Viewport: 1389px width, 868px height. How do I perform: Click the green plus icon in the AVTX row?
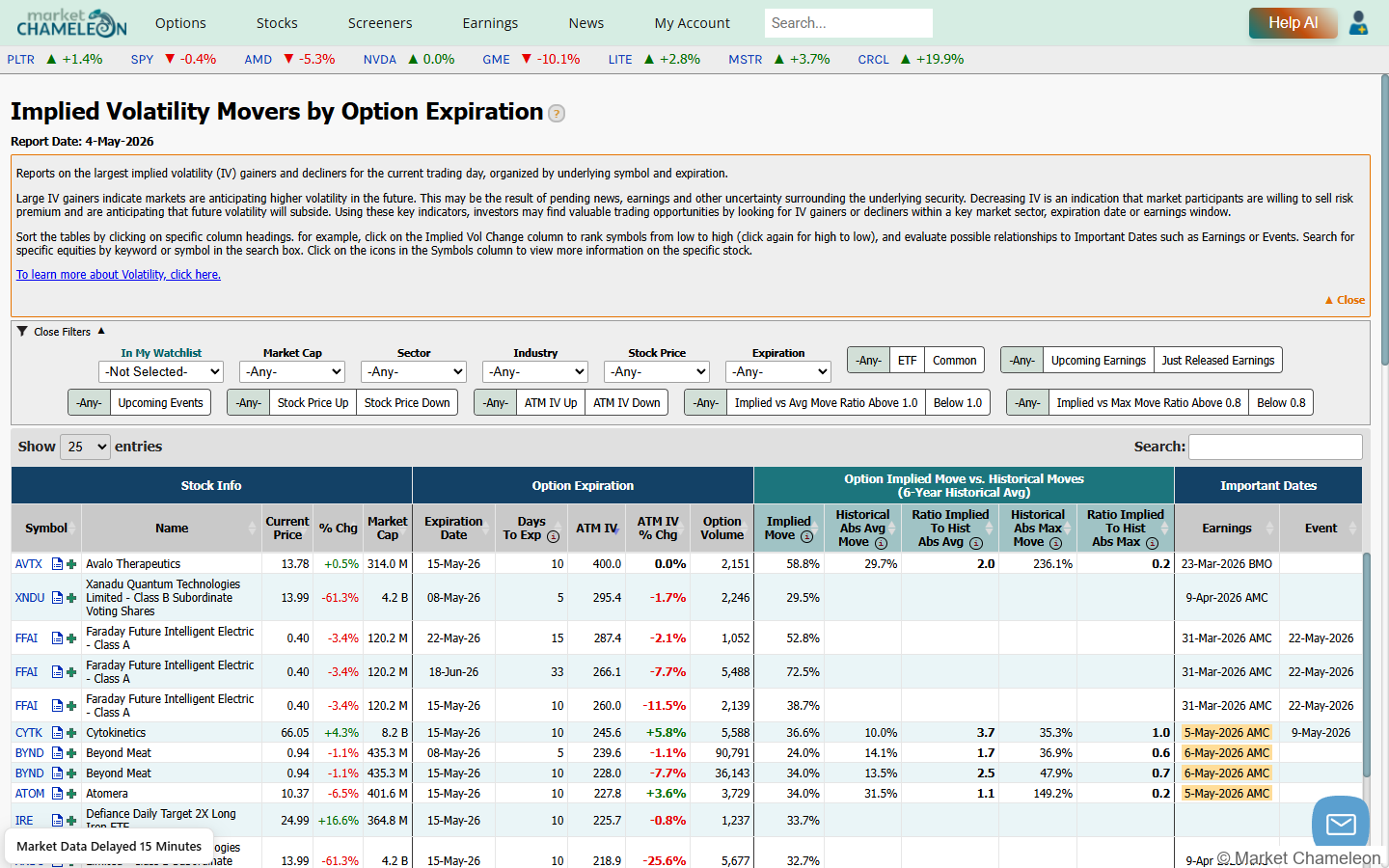tap(71, 564)
